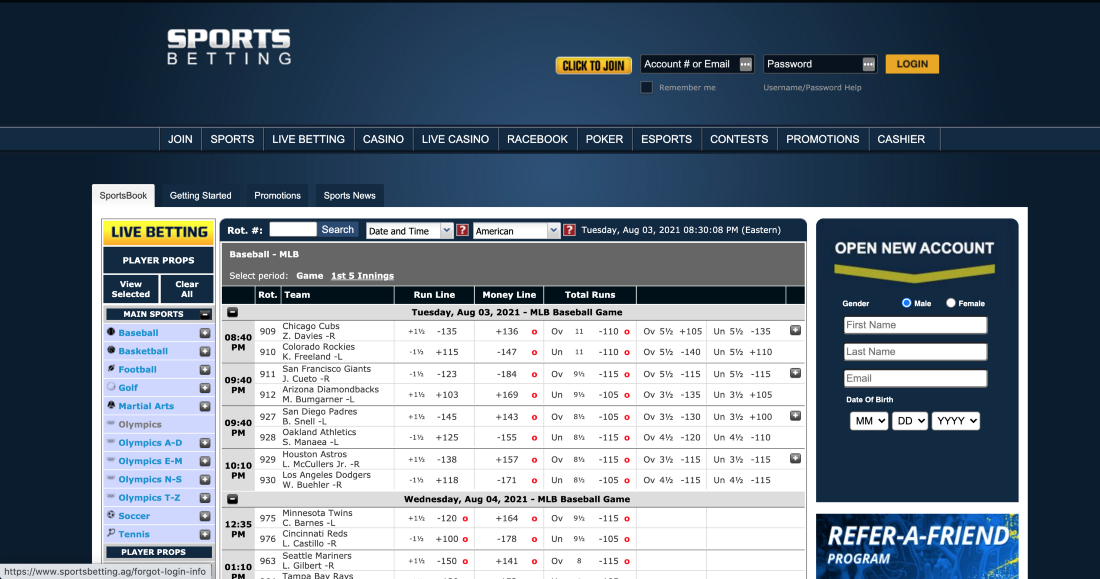Select the Female gender option
The width and height of the screenshot is (1100, 579).
click(951, 303)
